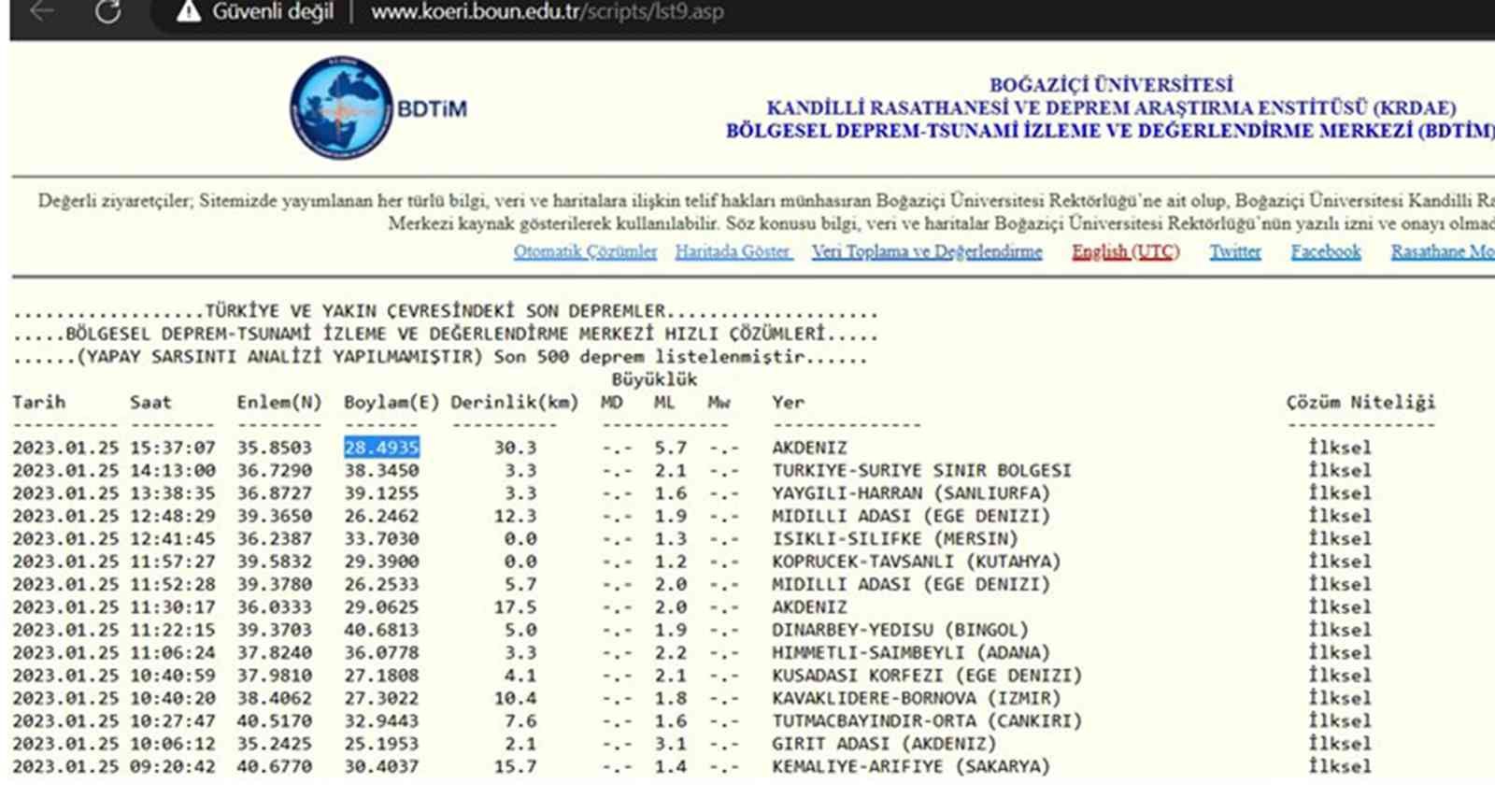Click the browser back arrow
1495x812 pixels.
click(x=42, y=11)
